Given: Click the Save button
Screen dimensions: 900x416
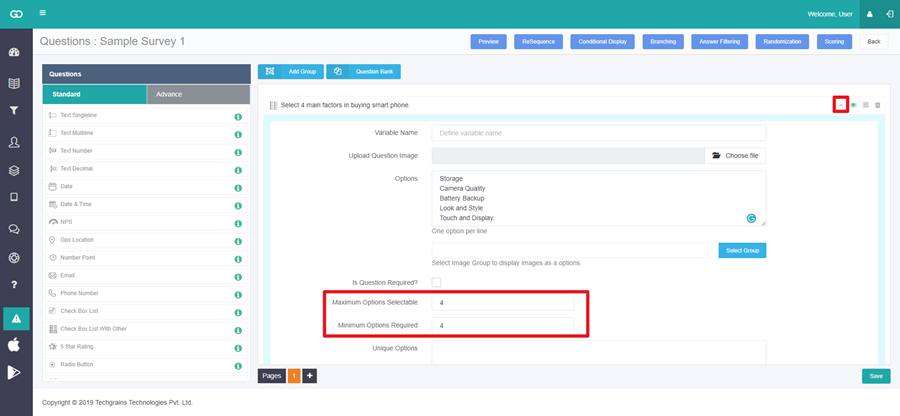Looking at the screenshot, I should tap(876, 376).
